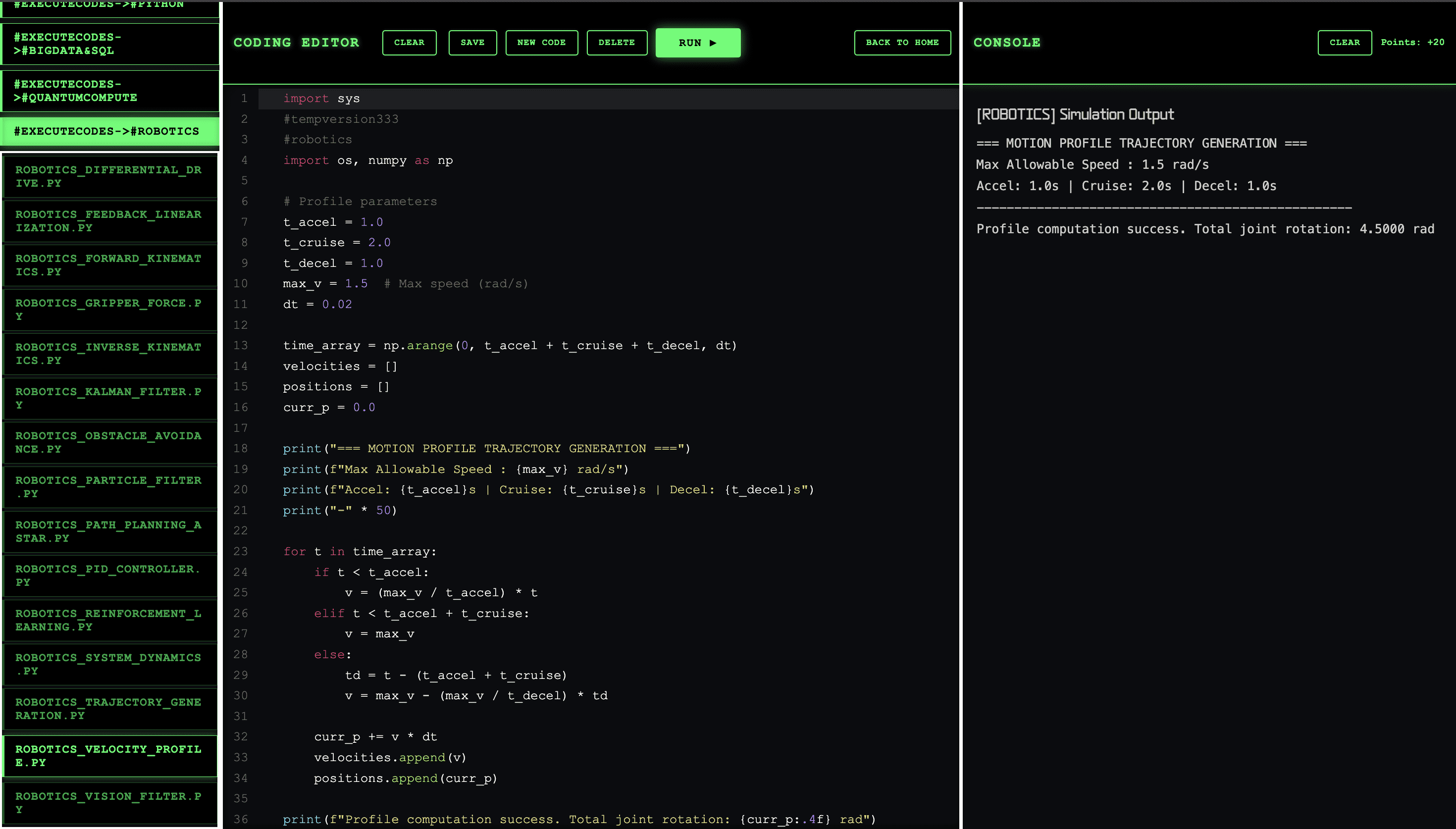Open ROBOTICS_GRIPPER_FORCE.PY file
The width and height of the screenshot is (1456, 829).
pyautogui.click(x=110, y=310)
